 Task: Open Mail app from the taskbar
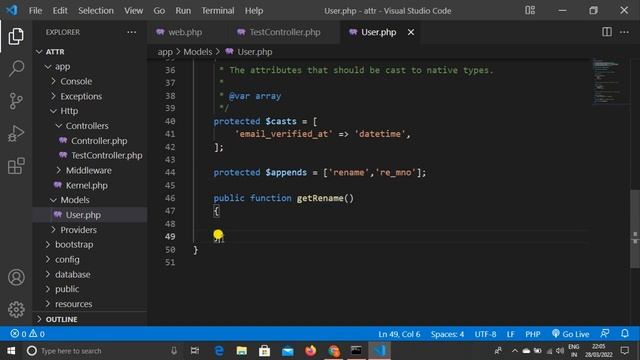(x=287, y=351)
